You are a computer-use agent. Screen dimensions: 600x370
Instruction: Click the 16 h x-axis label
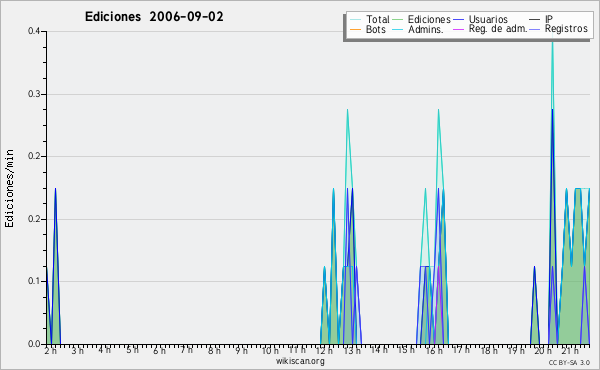click(x=434, y=351)
